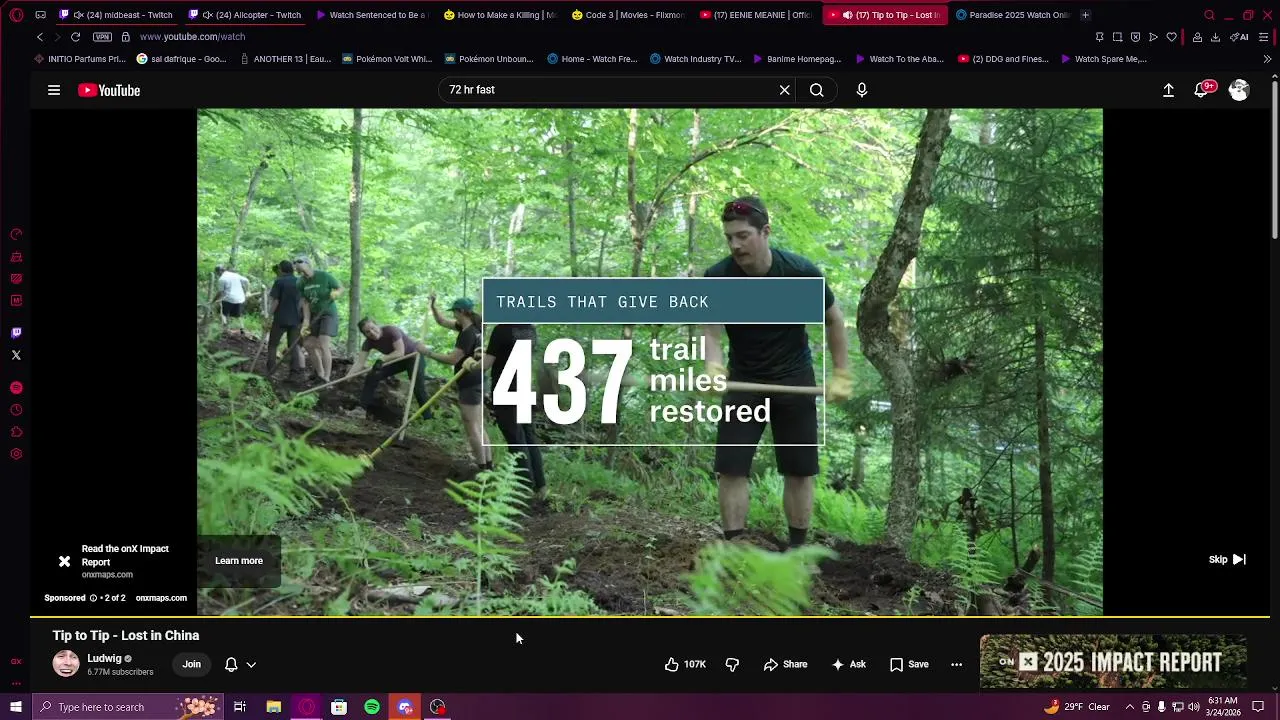
Task: Expand notification preferences bell dropdown
Action: [240, 664]
